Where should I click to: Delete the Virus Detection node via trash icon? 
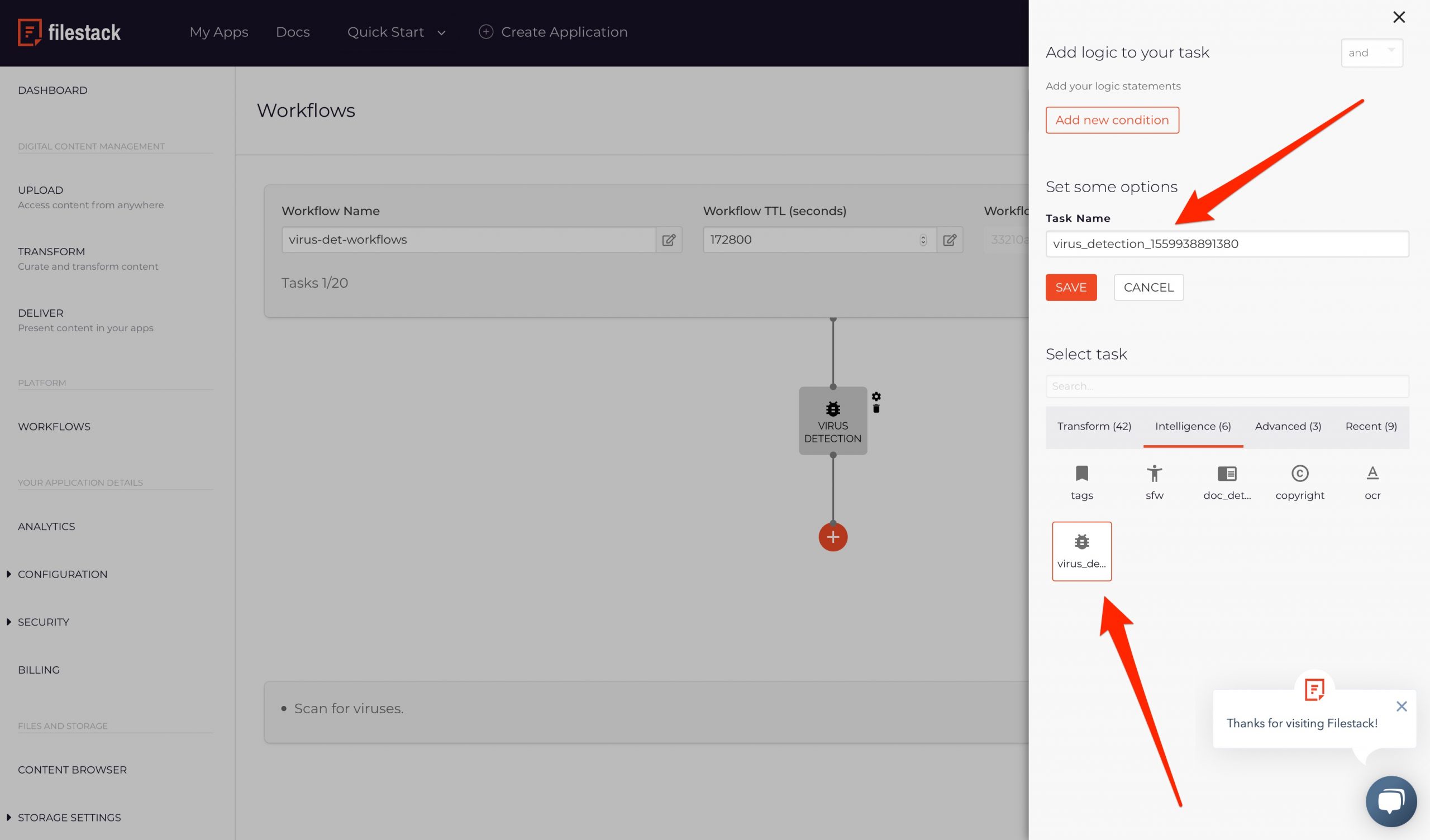pos(876,409)
